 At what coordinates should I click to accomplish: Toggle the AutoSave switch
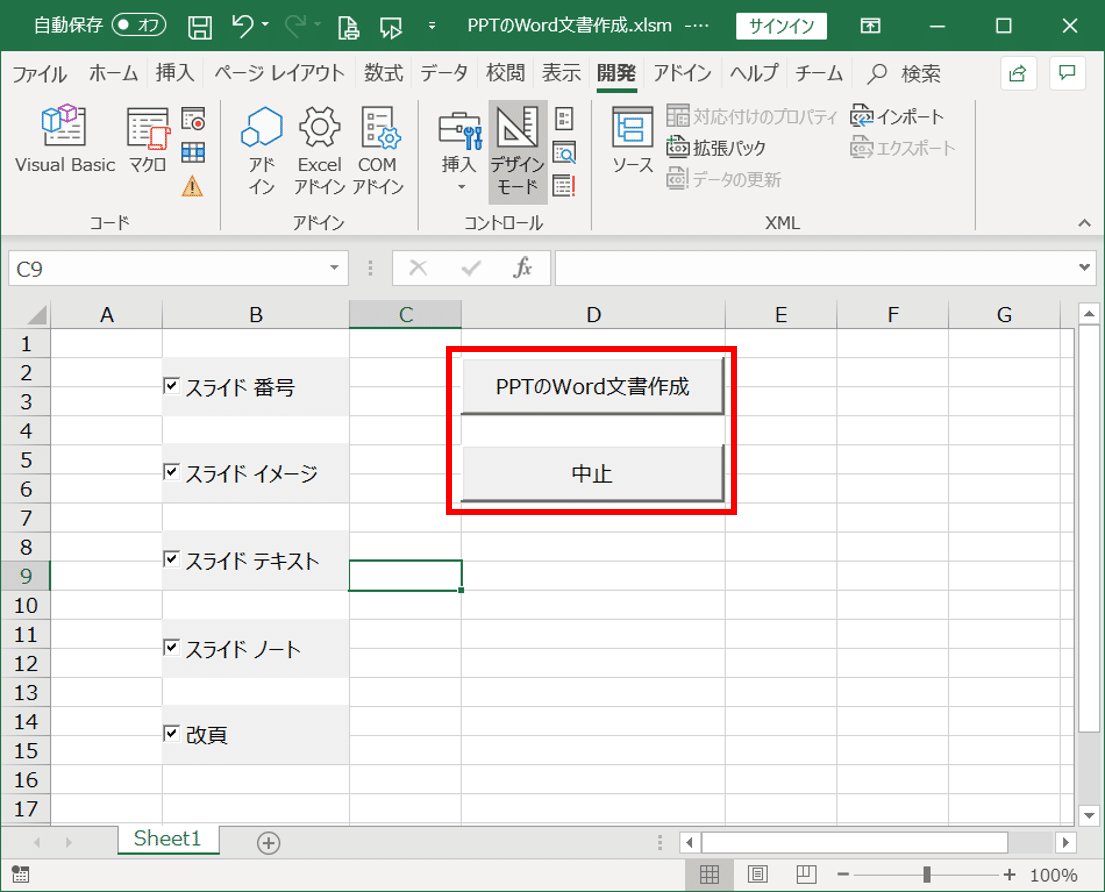point(140,25)
